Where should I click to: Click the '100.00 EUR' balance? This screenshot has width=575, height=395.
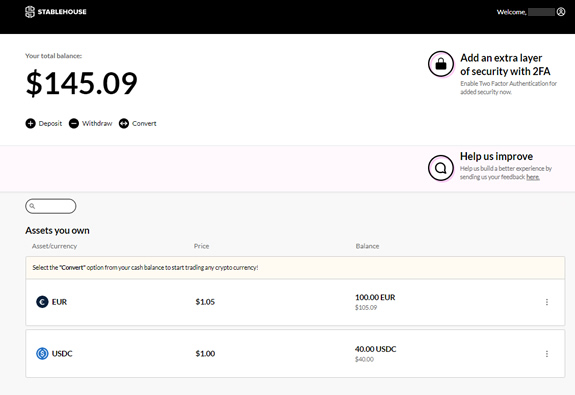[x=375, y=297]
